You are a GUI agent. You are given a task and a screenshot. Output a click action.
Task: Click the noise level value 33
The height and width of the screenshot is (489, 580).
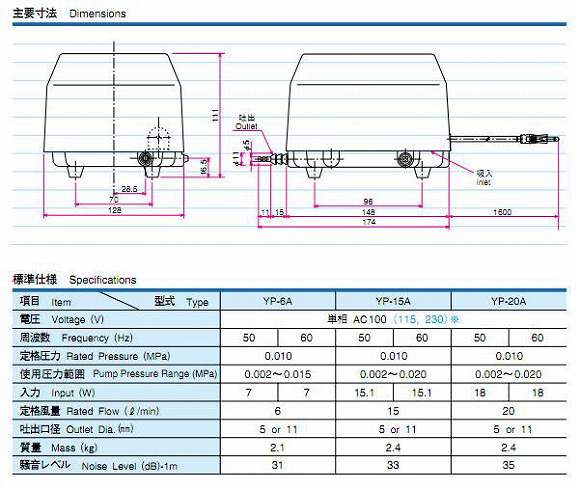(x=393, y=465)
